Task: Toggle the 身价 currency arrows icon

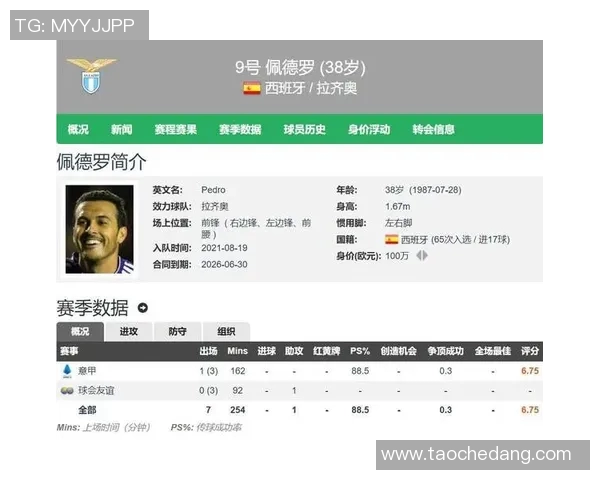Action: pos(422,255)
